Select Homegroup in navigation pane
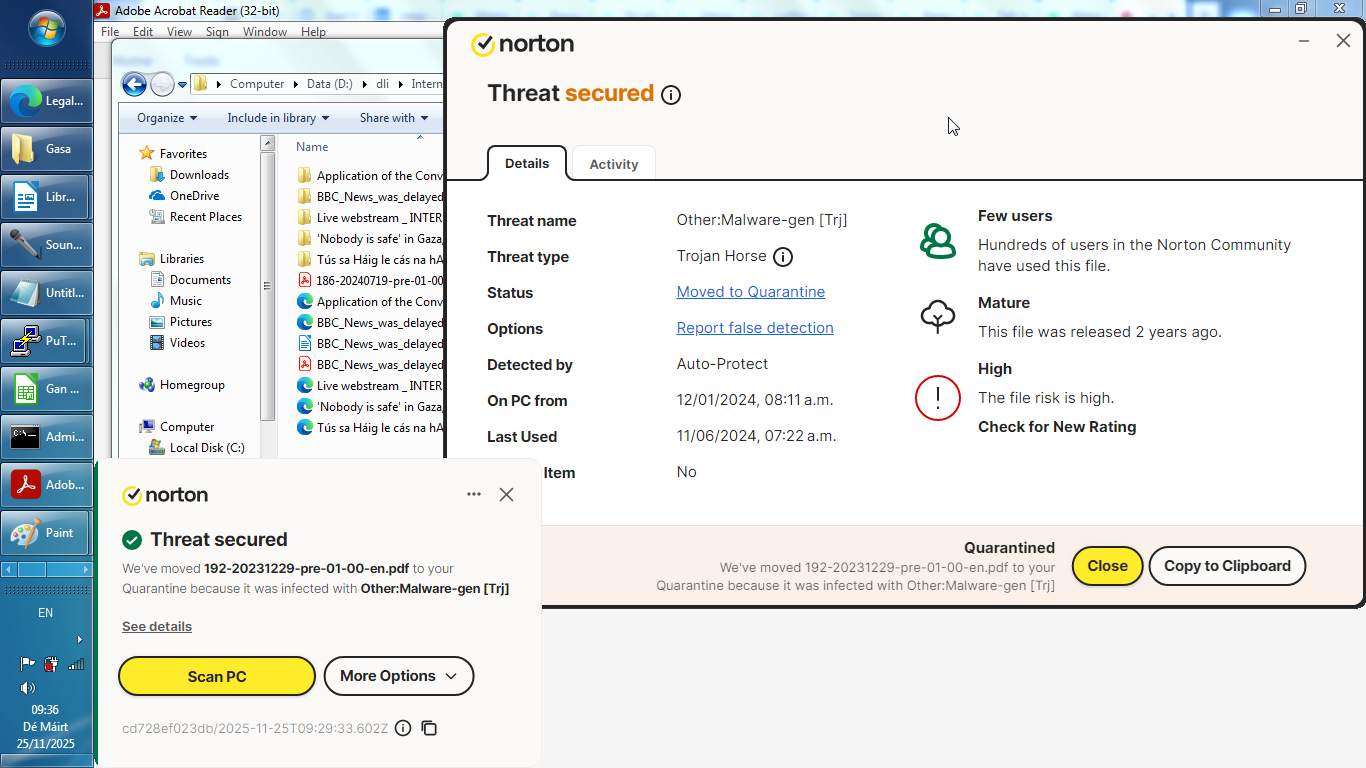The height and width of the screenshot is (768, 1366). pos(191,385)
